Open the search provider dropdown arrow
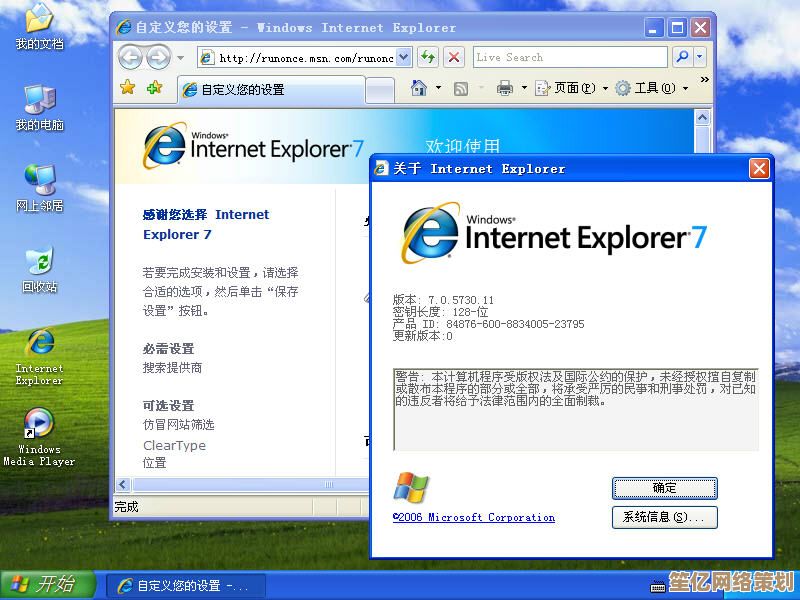This screenshot has width=800, height=600. point(699,57)
